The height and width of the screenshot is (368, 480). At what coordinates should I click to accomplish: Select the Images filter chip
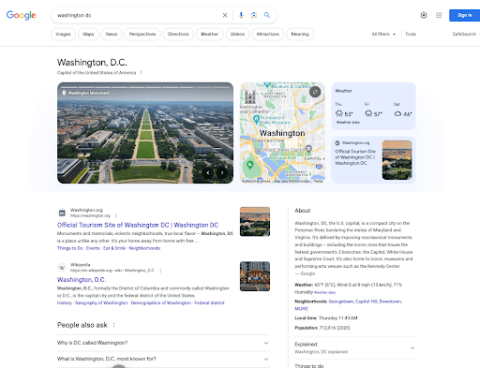(x=63, y=34)
